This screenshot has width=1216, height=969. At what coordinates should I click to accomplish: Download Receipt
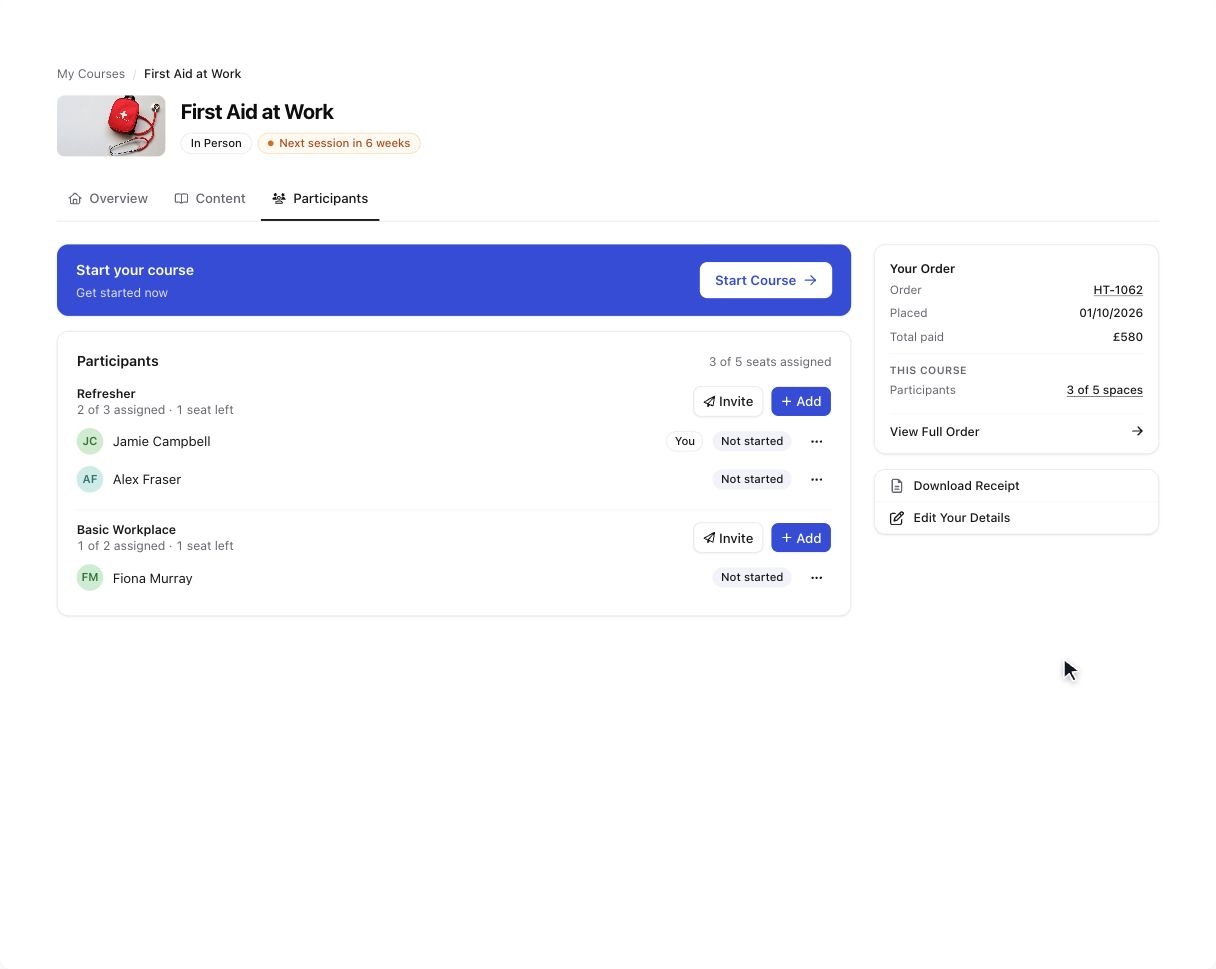(x=1016, y=486)
